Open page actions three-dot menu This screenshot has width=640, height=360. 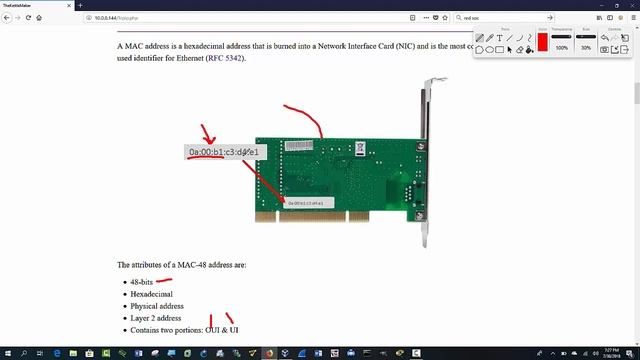pyautogui.click(x=426, y=18)
